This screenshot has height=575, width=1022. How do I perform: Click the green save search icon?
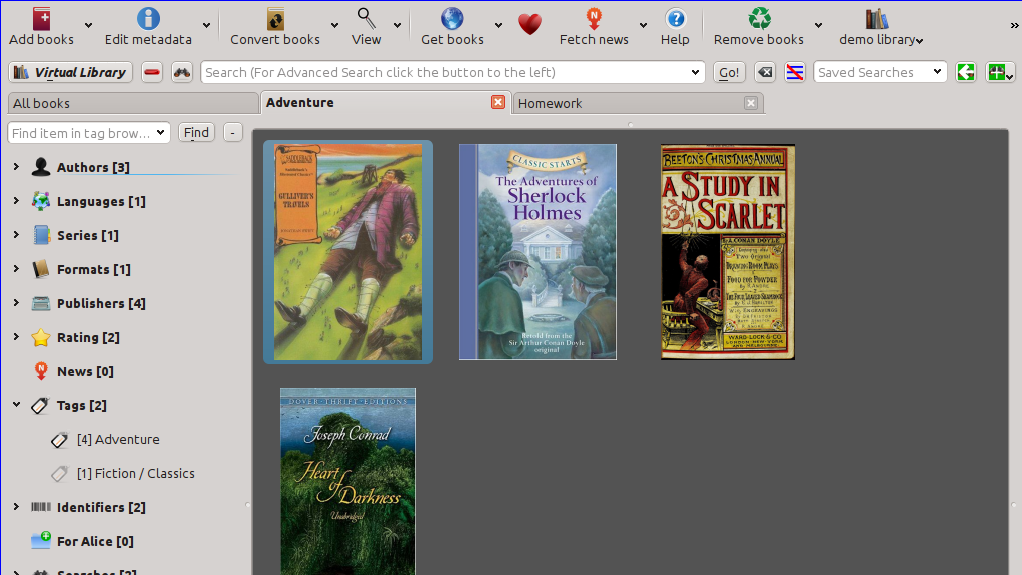click(1000, 72)
